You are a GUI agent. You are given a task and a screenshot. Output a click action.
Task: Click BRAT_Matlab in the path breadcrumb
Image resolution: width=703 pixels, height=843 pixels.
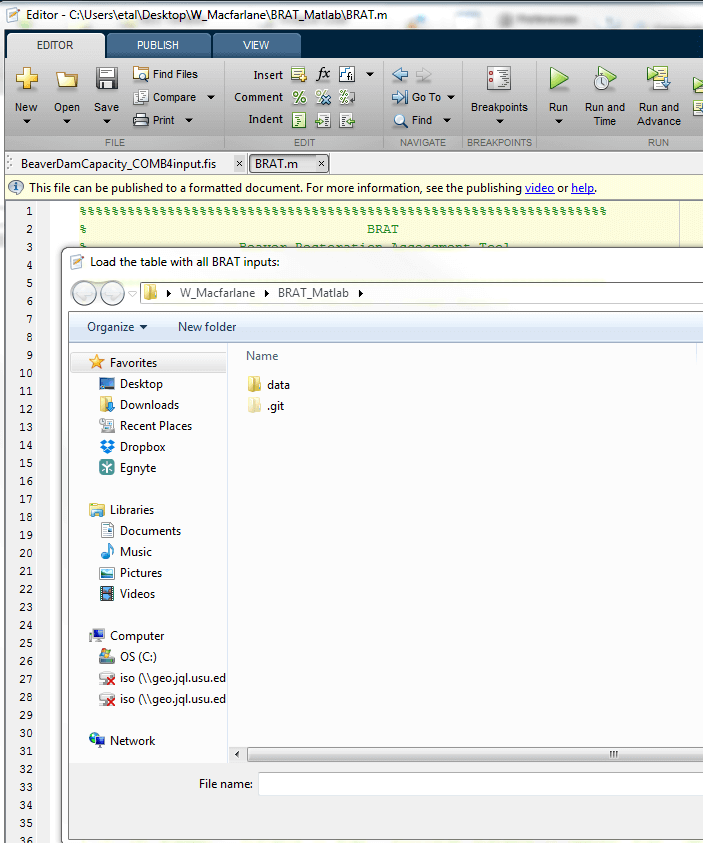[x=313, y=293]
